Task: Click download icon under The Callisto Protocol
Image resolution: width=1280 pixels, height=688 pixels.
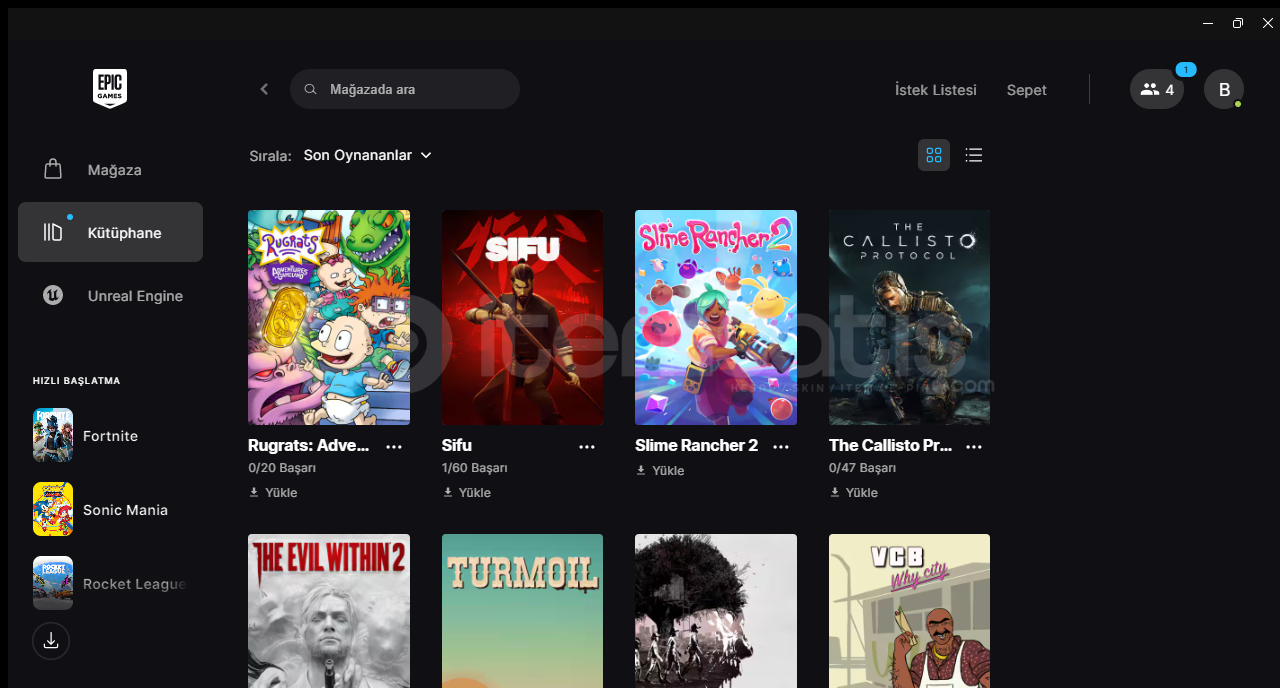Action: click(835, 492)
